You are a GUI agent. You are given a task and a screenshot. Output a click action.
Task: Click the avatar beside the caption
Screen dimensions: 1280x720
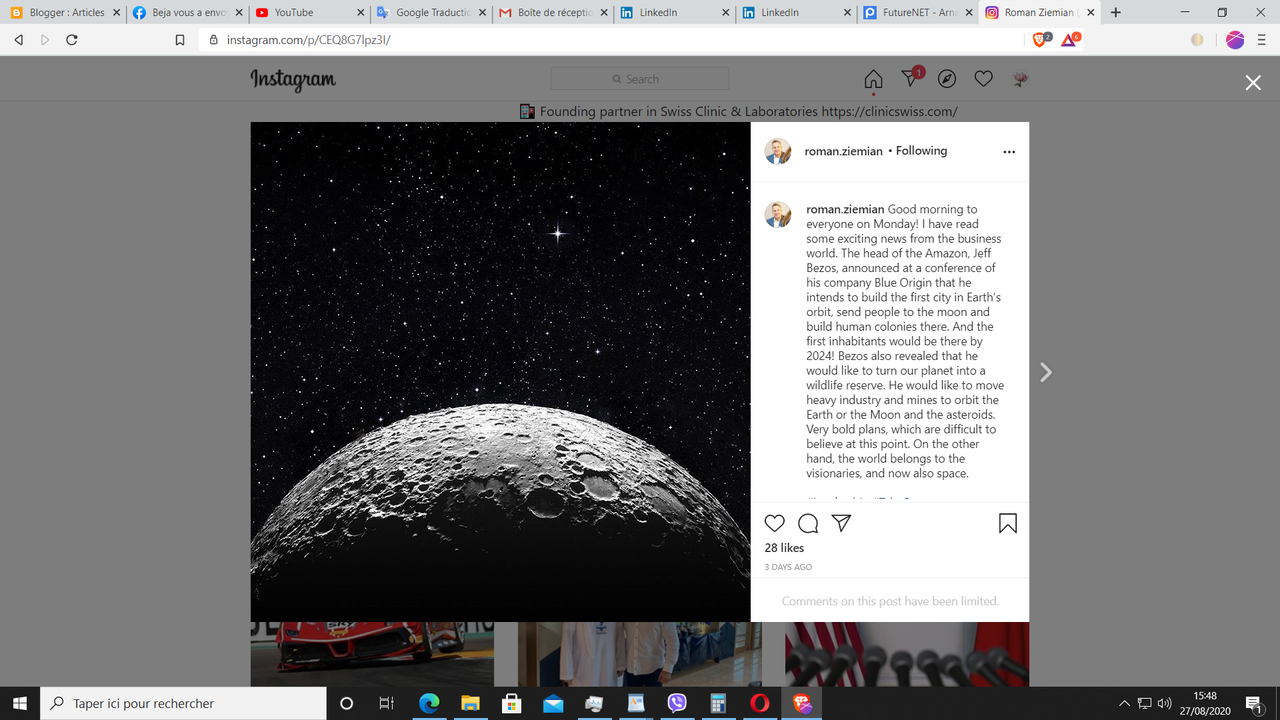pyautogui.click(x=778, y=214)
